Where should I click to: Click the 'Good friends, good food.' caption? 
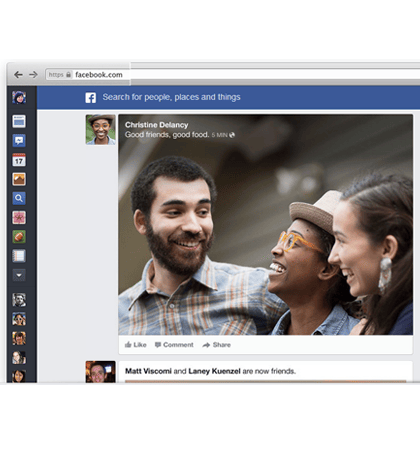167,135
